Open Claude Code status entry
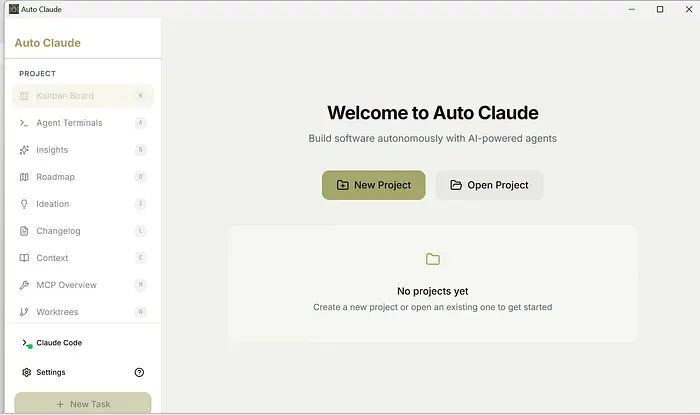The width and height of the screenshot is (700, 415). coord(58,343)
